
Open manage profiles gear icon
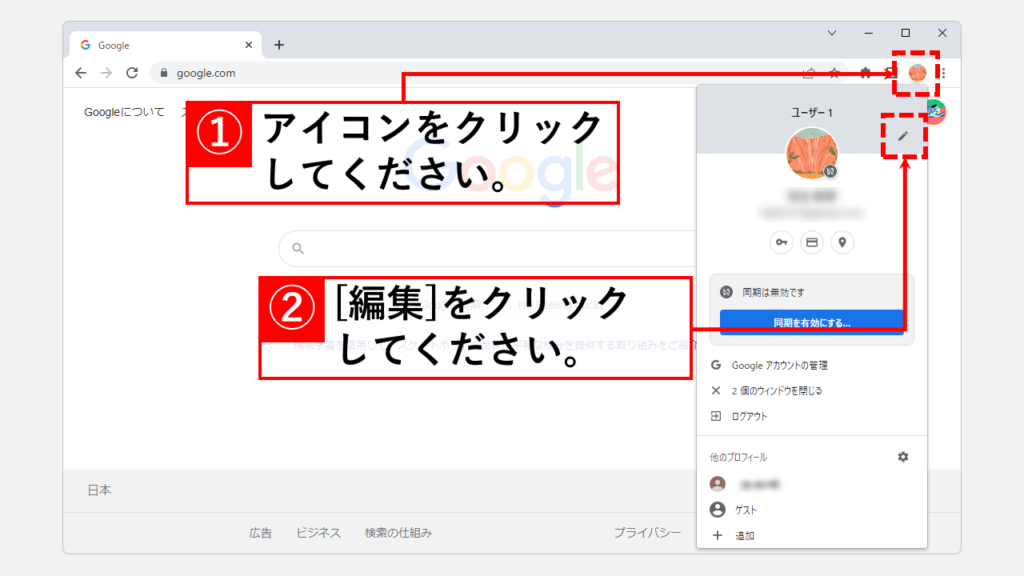click(x=903, y=457)
